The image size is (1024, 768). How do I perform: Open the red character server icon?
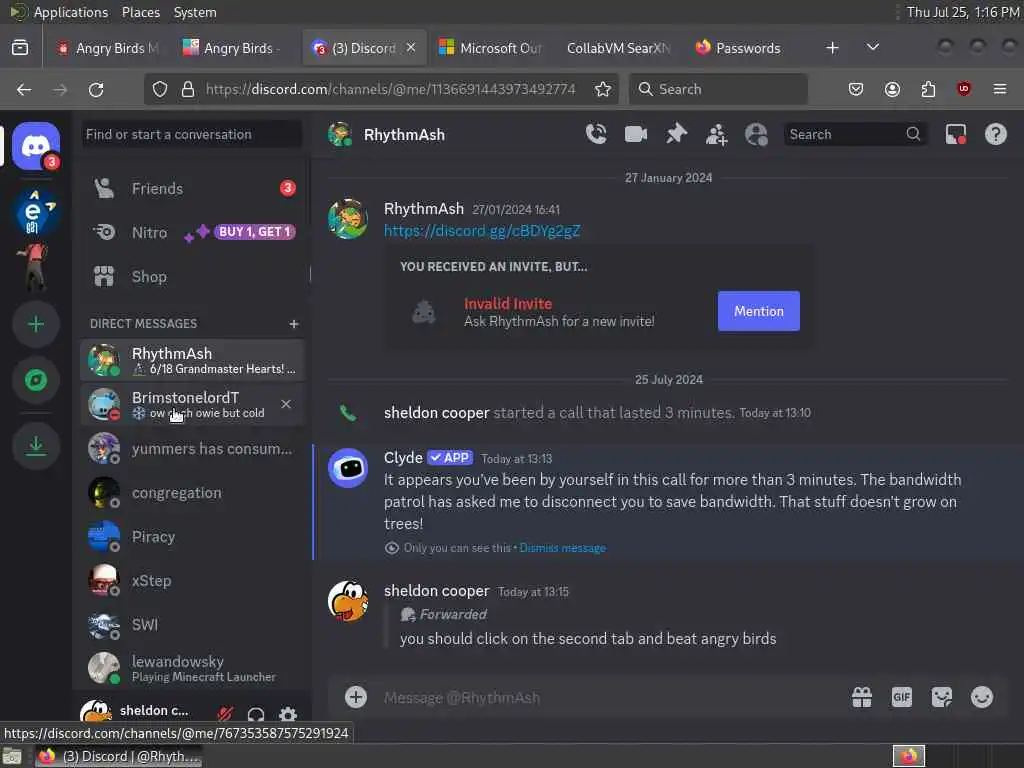[35, 266]
